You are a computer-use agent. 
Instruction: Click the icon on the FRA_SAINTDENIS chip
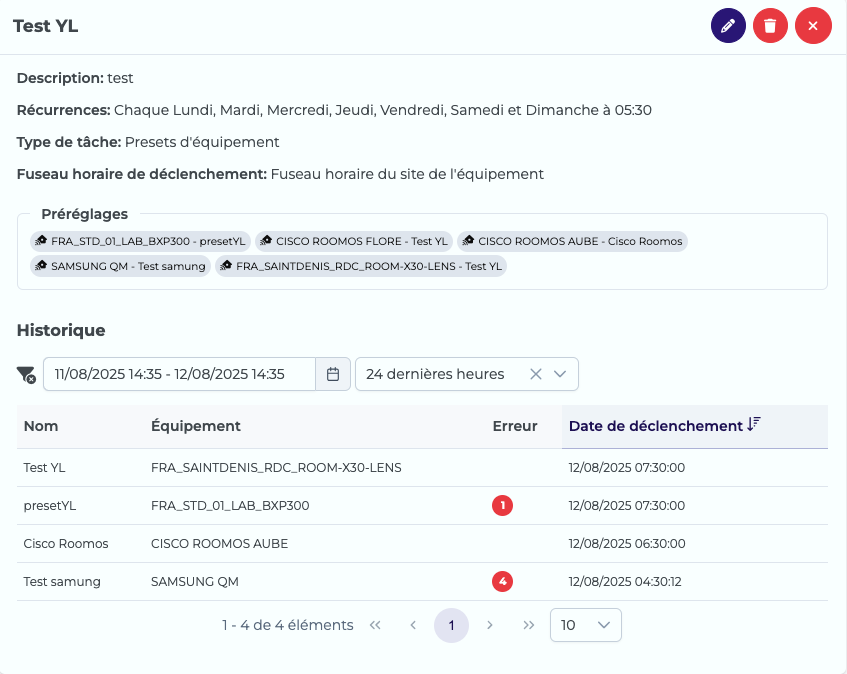coord(226,266)
